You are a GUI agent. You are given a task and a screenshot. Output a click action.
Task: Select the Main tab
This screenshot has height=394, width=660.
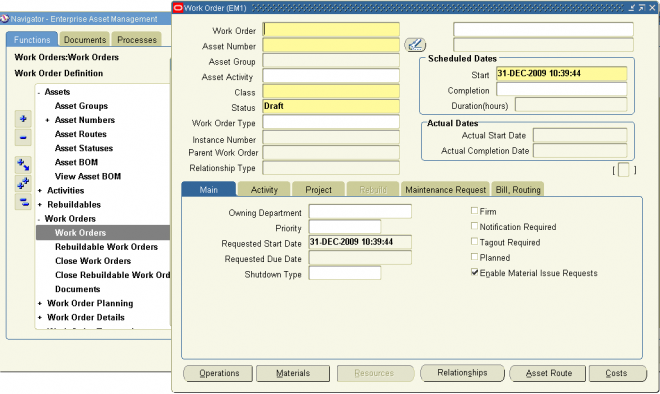click(209, 189)
